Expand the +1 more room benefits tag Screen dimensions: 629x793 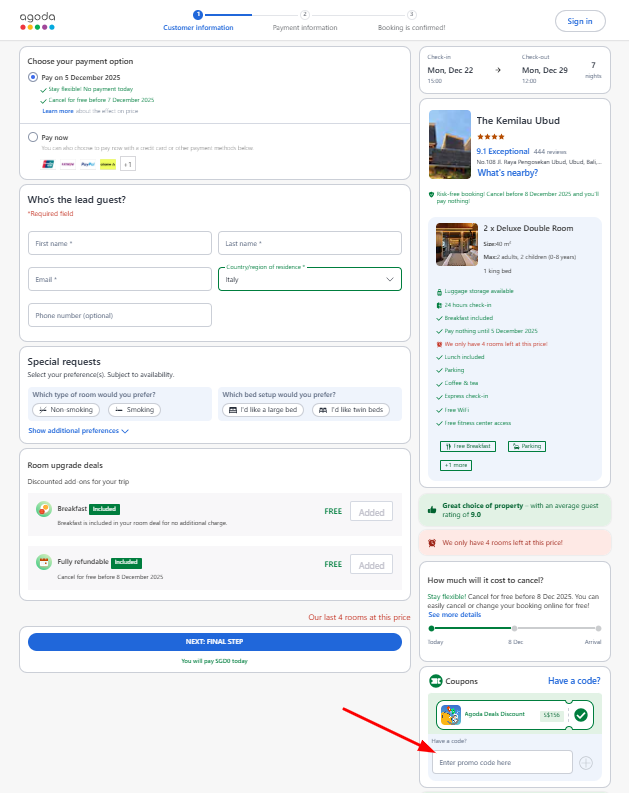pyautogui.click(x=456, y=465)
